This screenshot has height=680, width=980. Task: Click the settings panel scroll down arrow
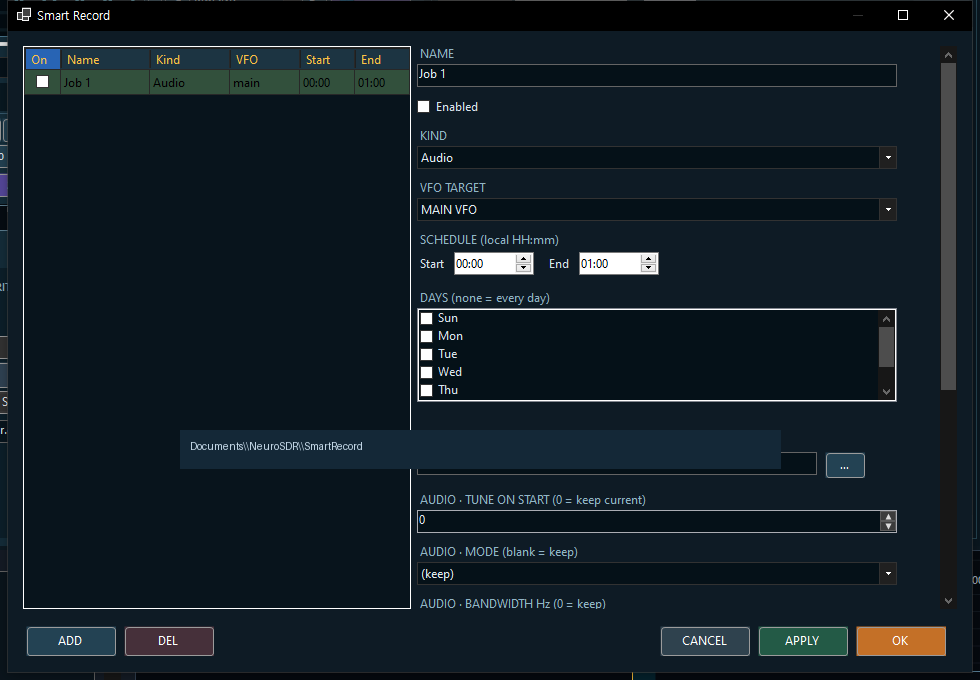(x=948, y=601)
